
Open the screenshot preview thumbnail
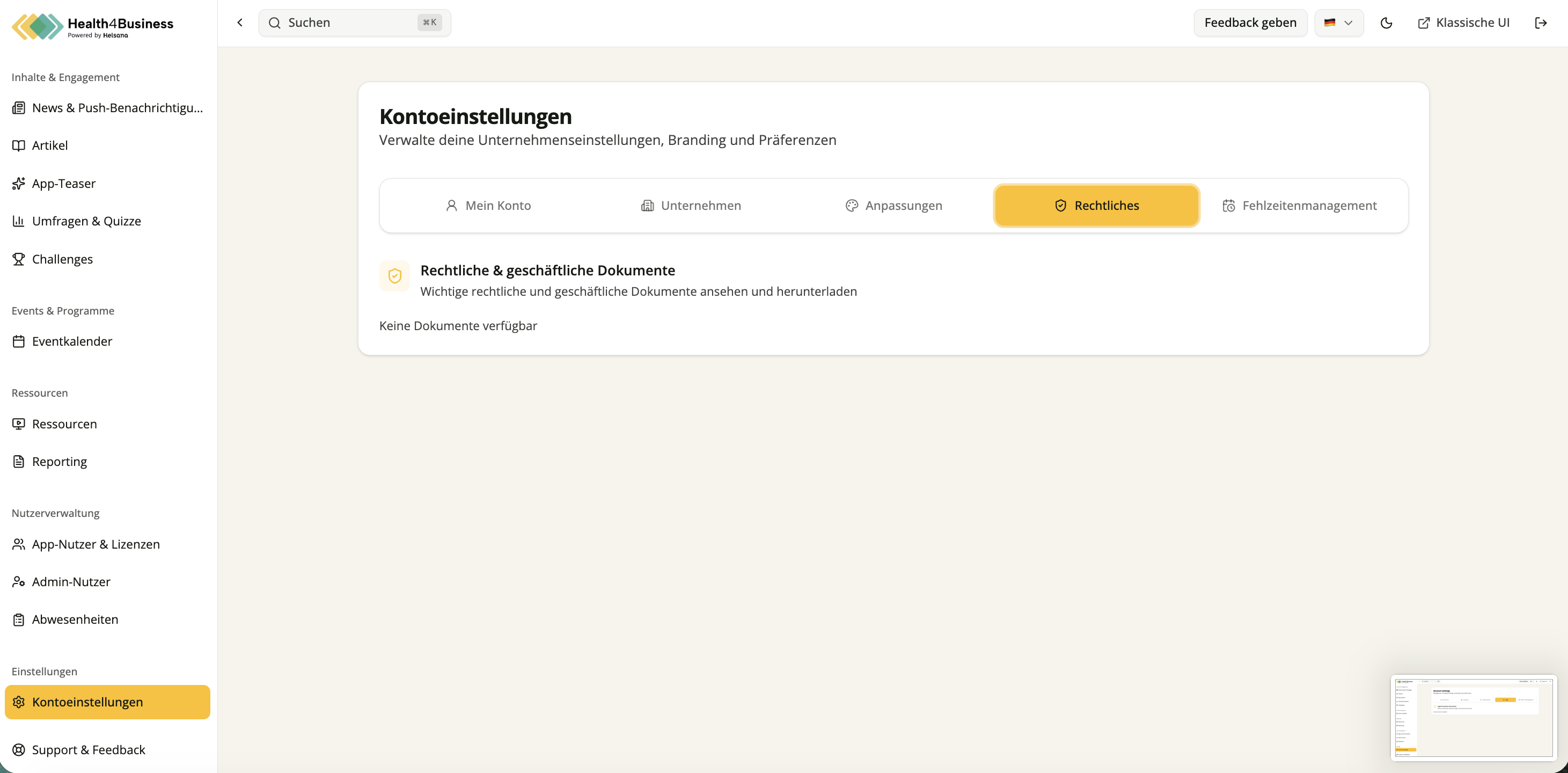pos(1474,718)
